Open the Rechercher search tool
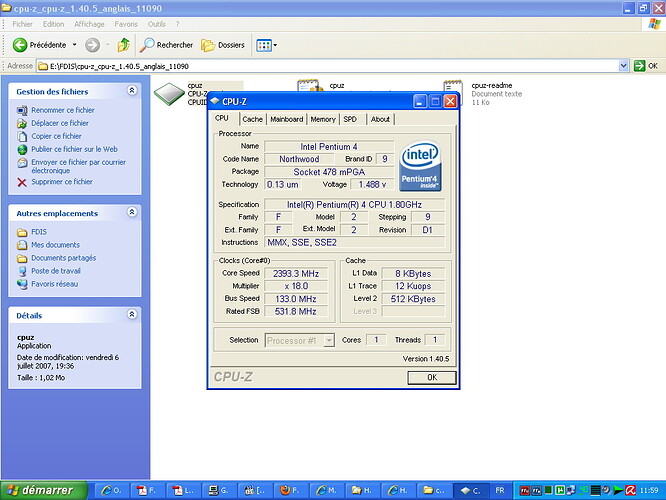This screenshot has width=666, height=500. point(166,45)
